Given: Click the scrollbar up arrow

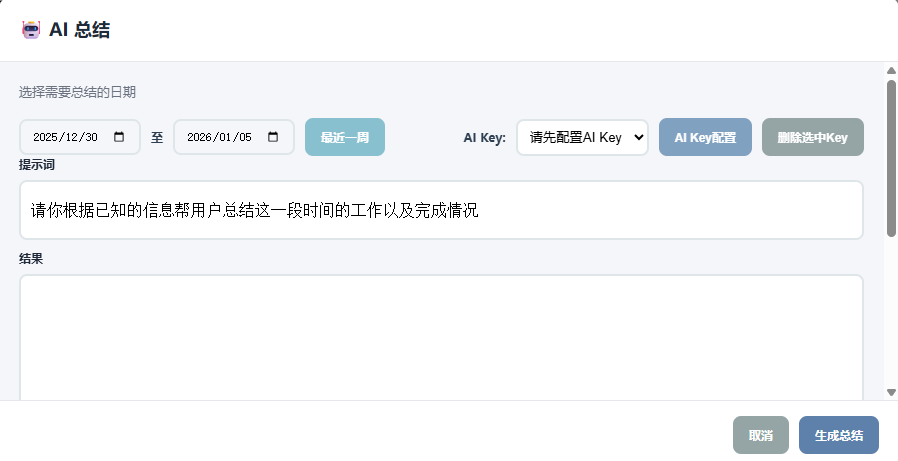Looking at the screenshot, I should pyautogui.click(x=891, y=70).
